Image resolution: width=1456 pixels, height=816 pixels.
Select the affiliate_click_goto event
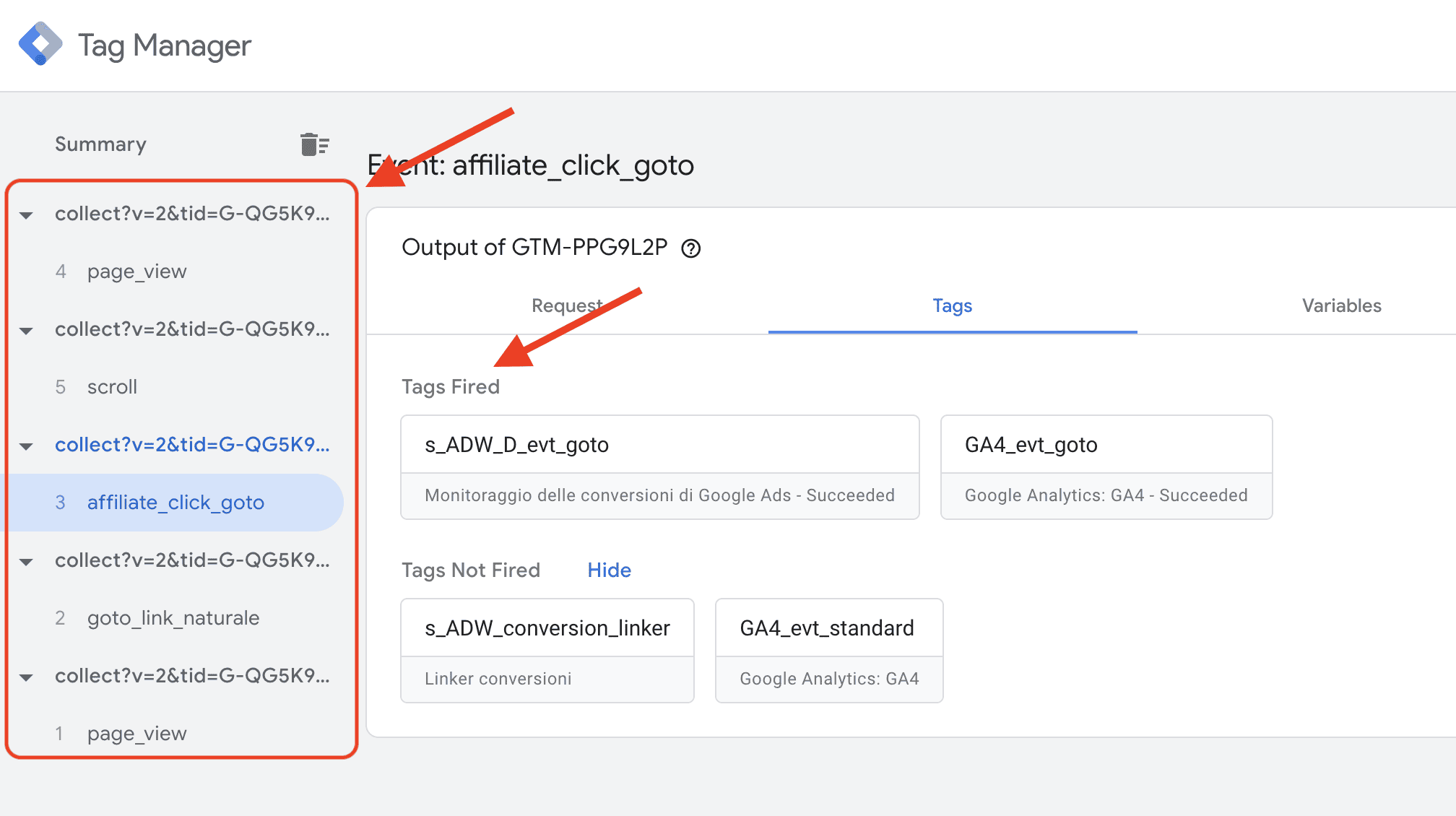coord(175,503)
